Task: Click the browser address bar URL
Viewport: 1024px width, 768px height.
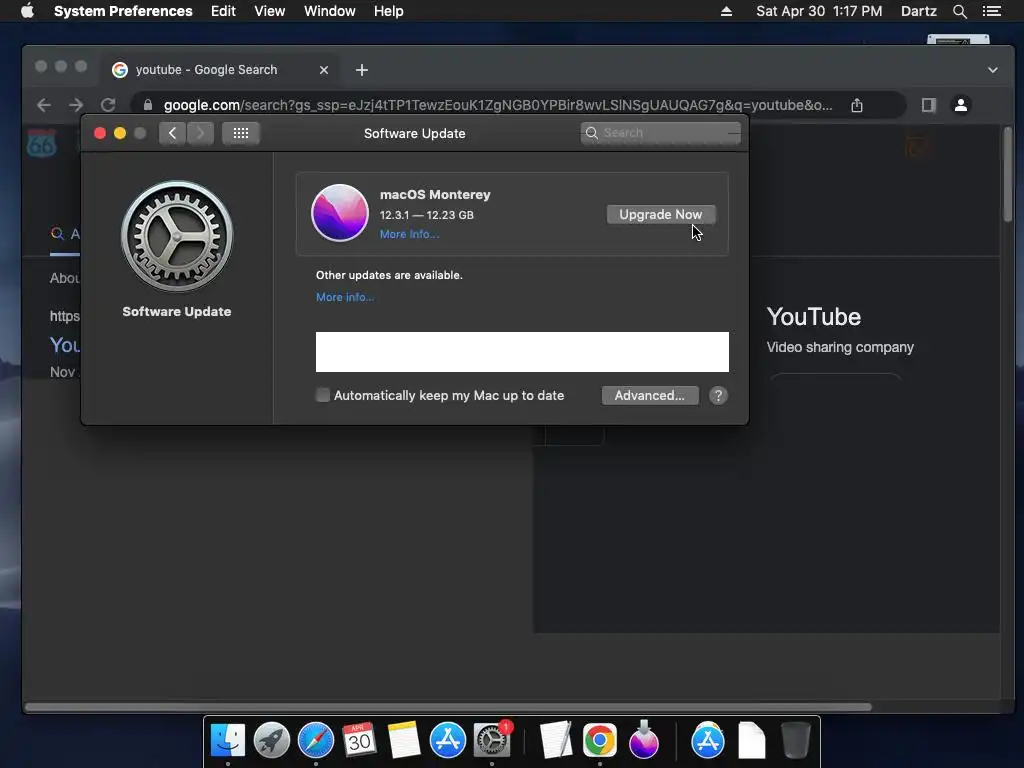Action: pos(498,105)
